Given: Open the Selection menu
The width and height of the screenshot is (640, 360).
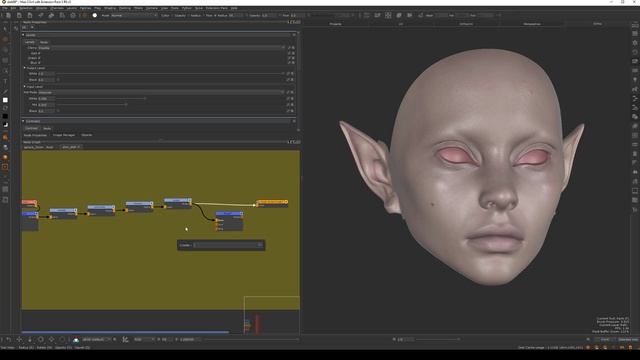Looking at the screenshot, I should tap(26, 8).
